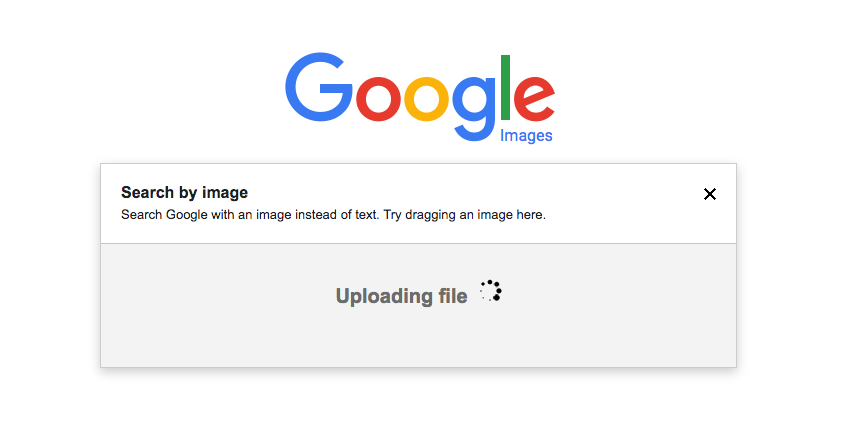Click the upload loading spinner
The image size is (863, 443).
490,291
